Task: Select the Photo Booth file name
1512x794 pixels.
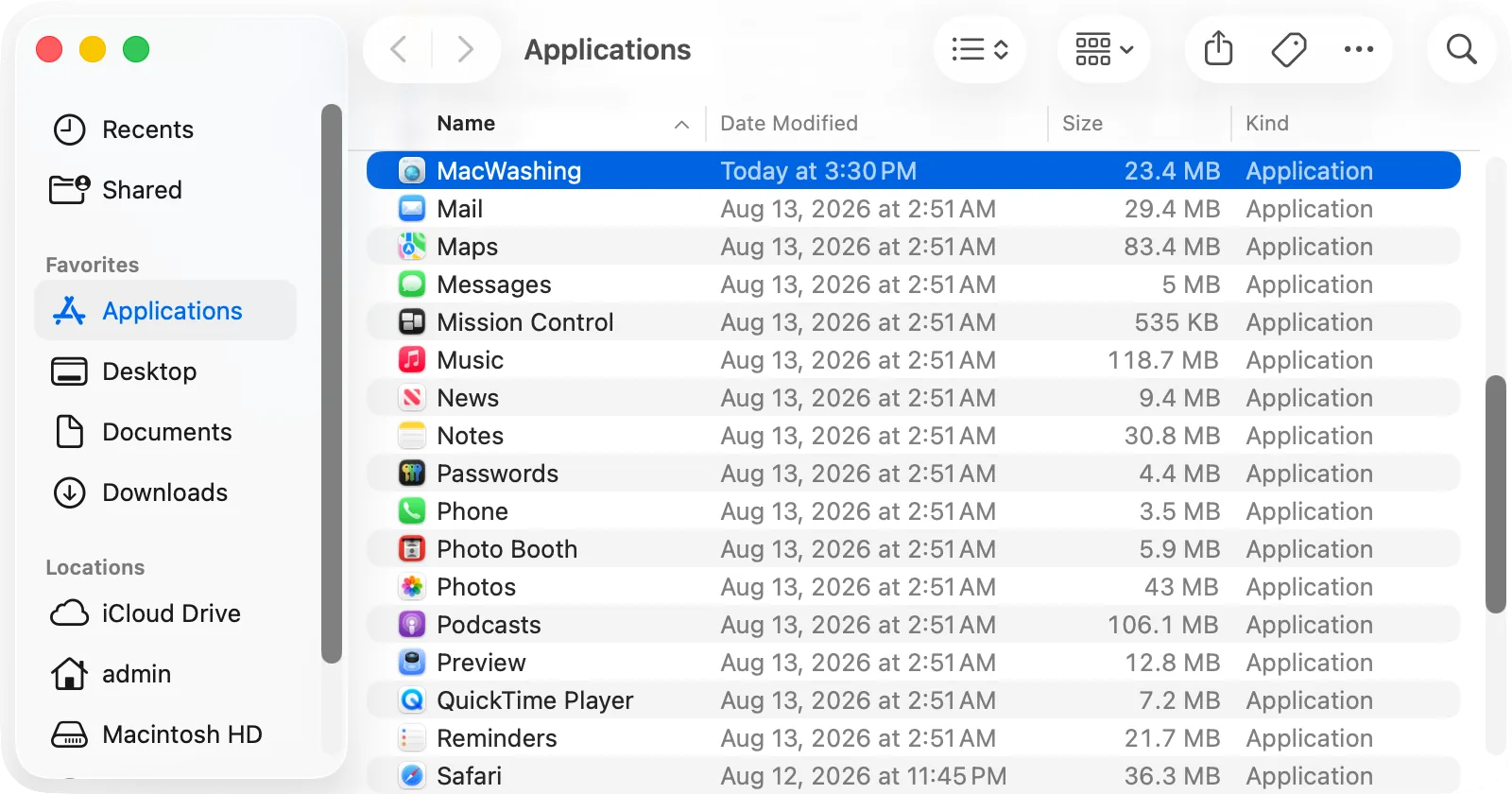Action: [x=507, y=549]
